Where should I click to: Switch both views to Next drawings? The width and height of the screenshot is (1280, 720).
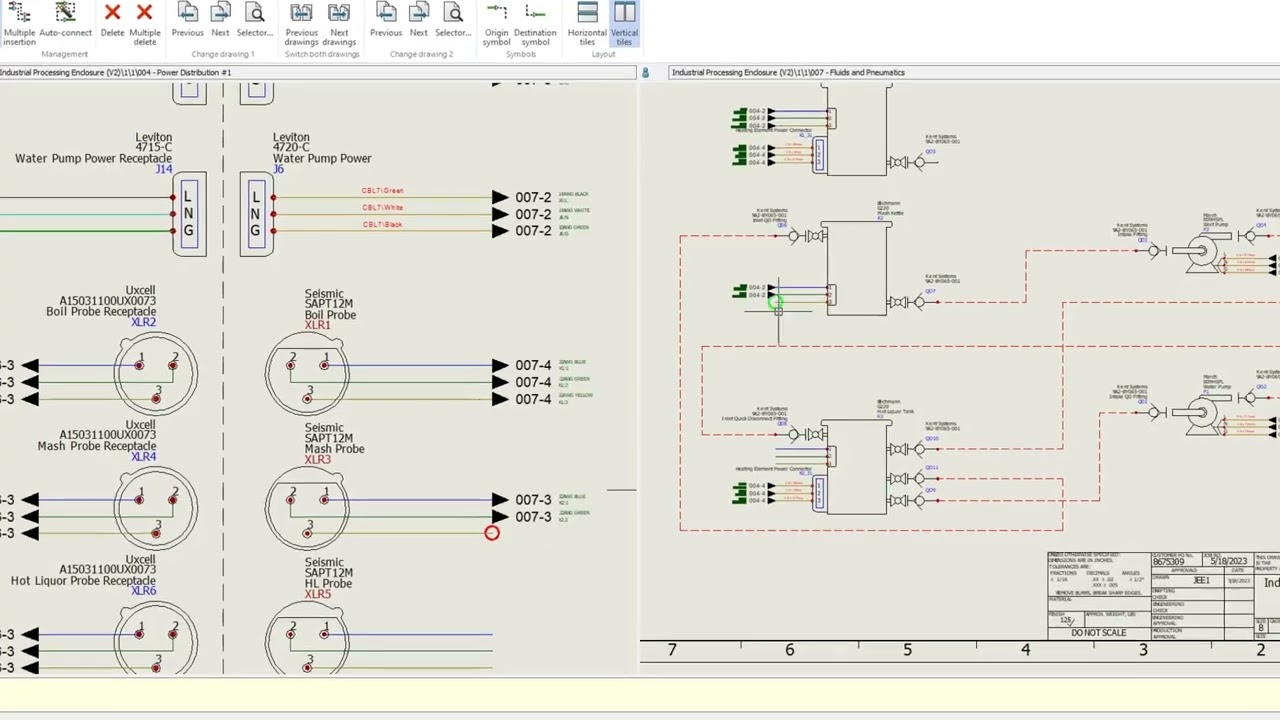(339, 22)
